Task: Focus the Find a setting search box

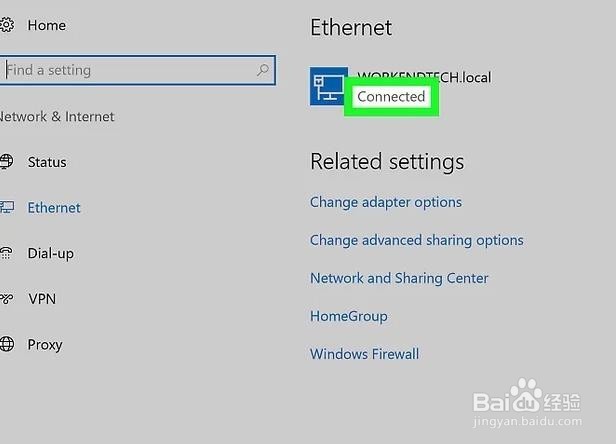Action: [138, 70]
